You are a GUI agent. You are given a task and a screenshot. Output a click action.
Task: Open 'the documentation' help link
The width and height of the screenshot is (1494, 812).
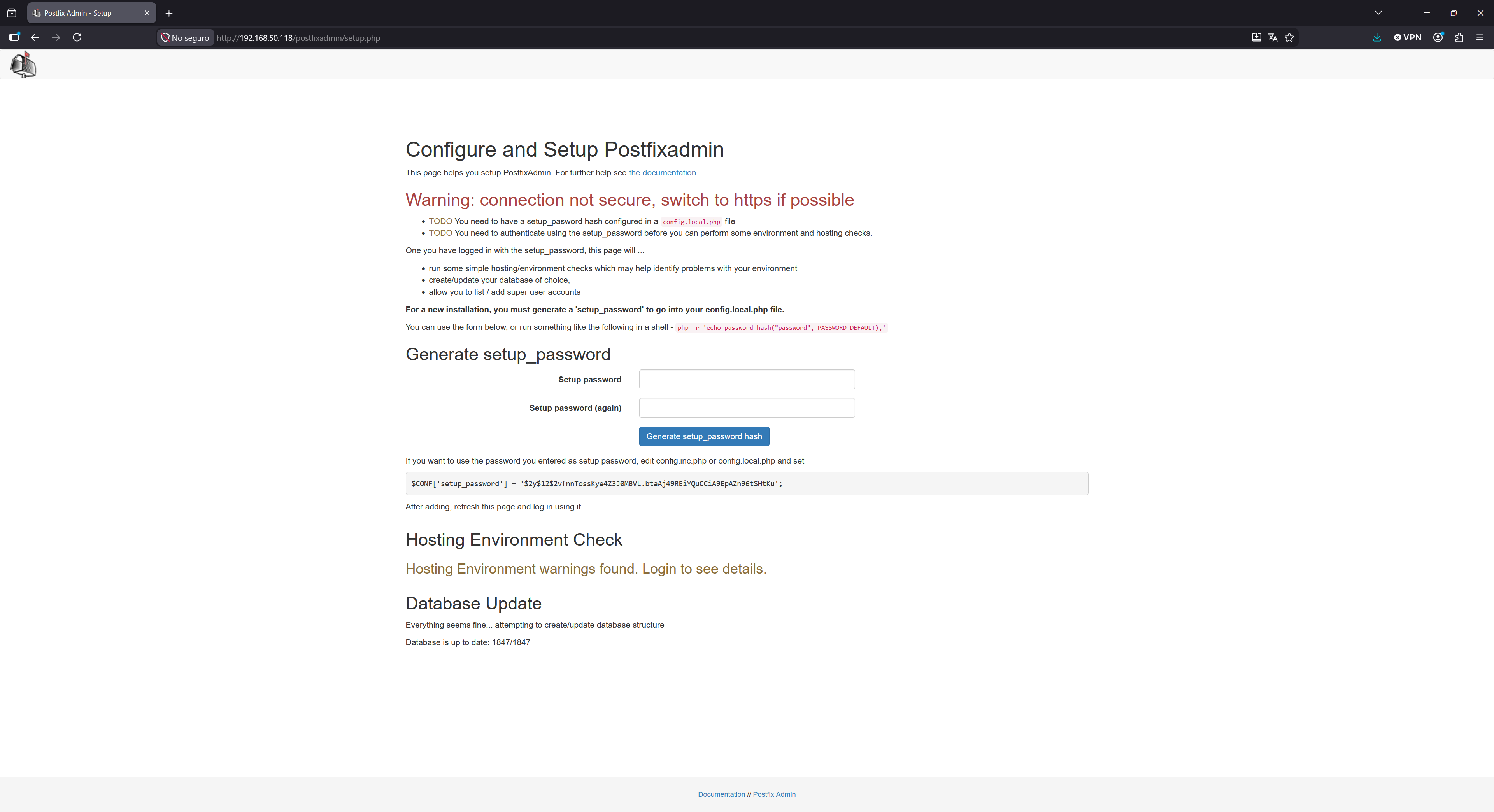pos(662,173)
